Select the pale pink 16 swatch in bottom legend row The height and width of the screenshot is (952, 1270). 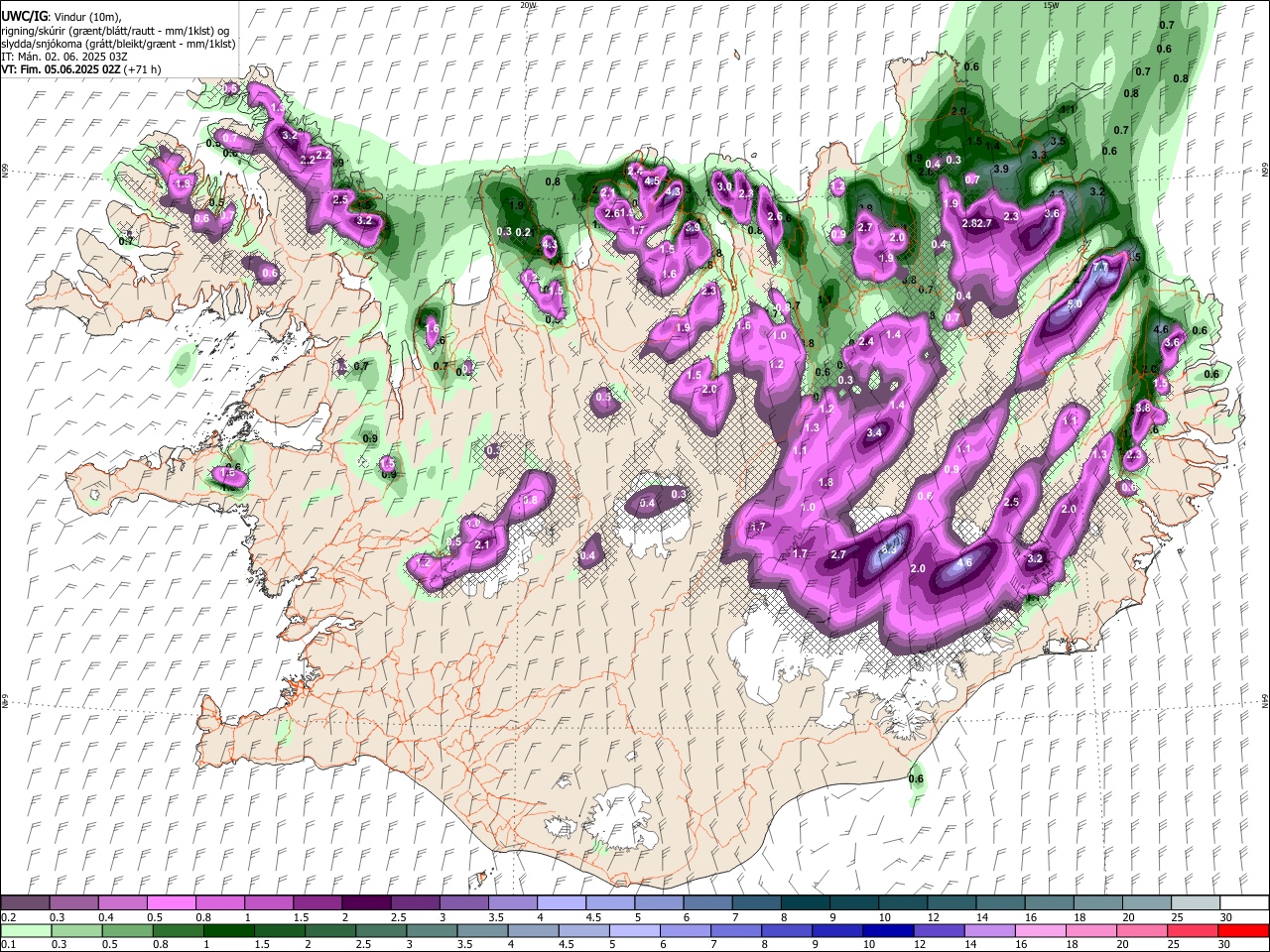click(x=1040, y=930)
